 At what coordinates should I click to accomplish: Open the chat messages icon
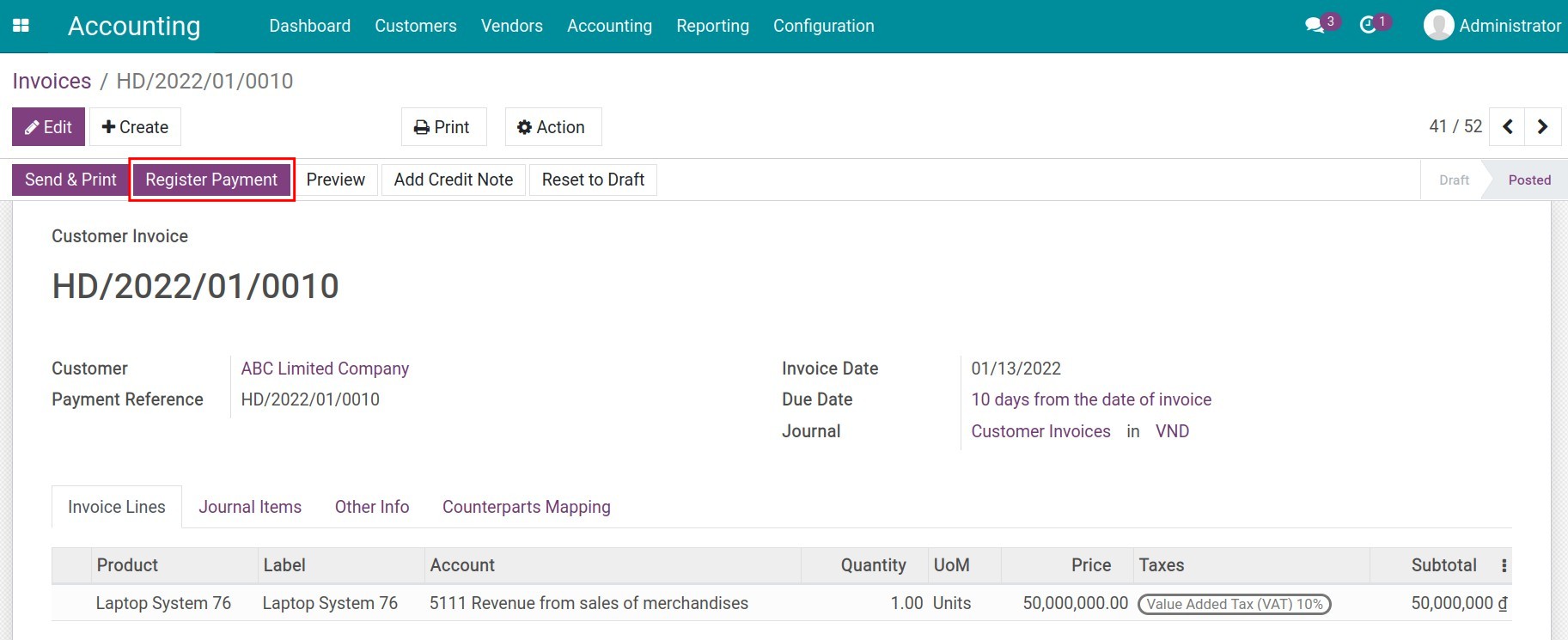1315,26
